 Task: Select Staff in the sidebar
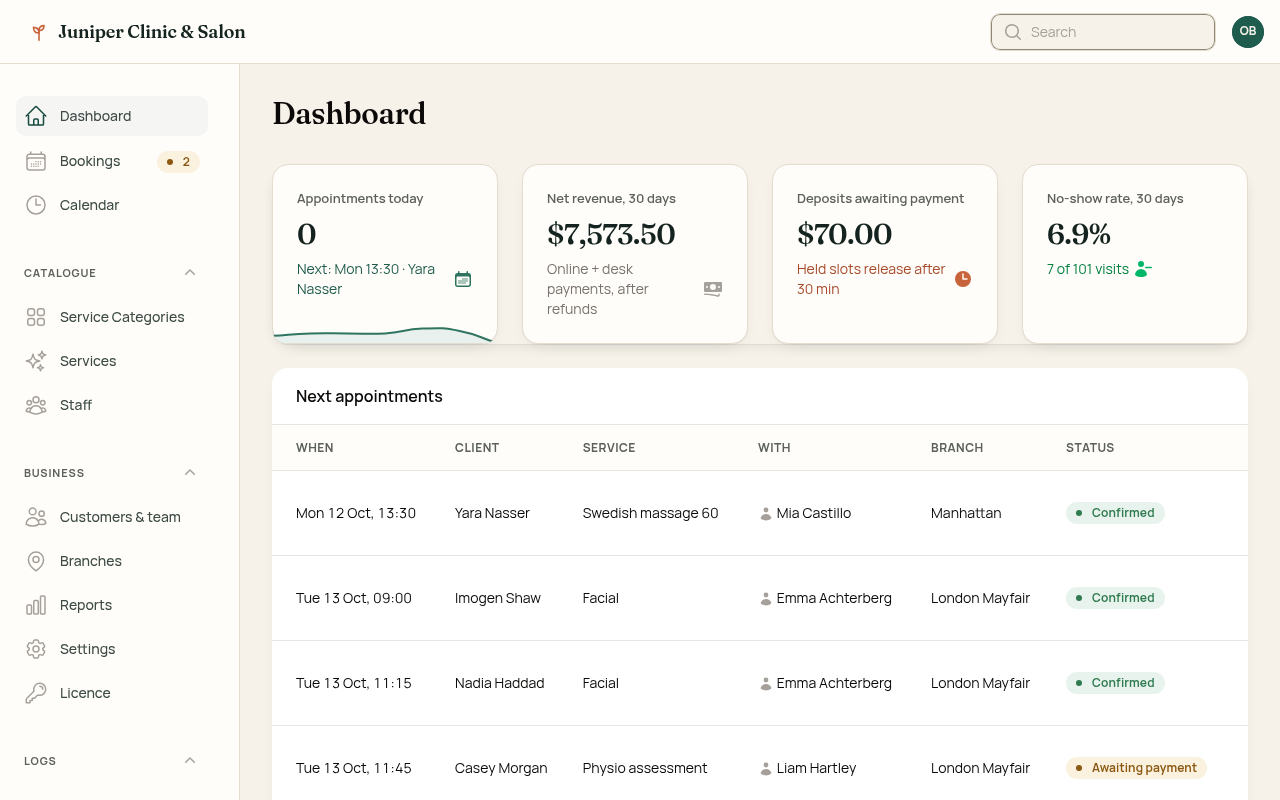112,405
